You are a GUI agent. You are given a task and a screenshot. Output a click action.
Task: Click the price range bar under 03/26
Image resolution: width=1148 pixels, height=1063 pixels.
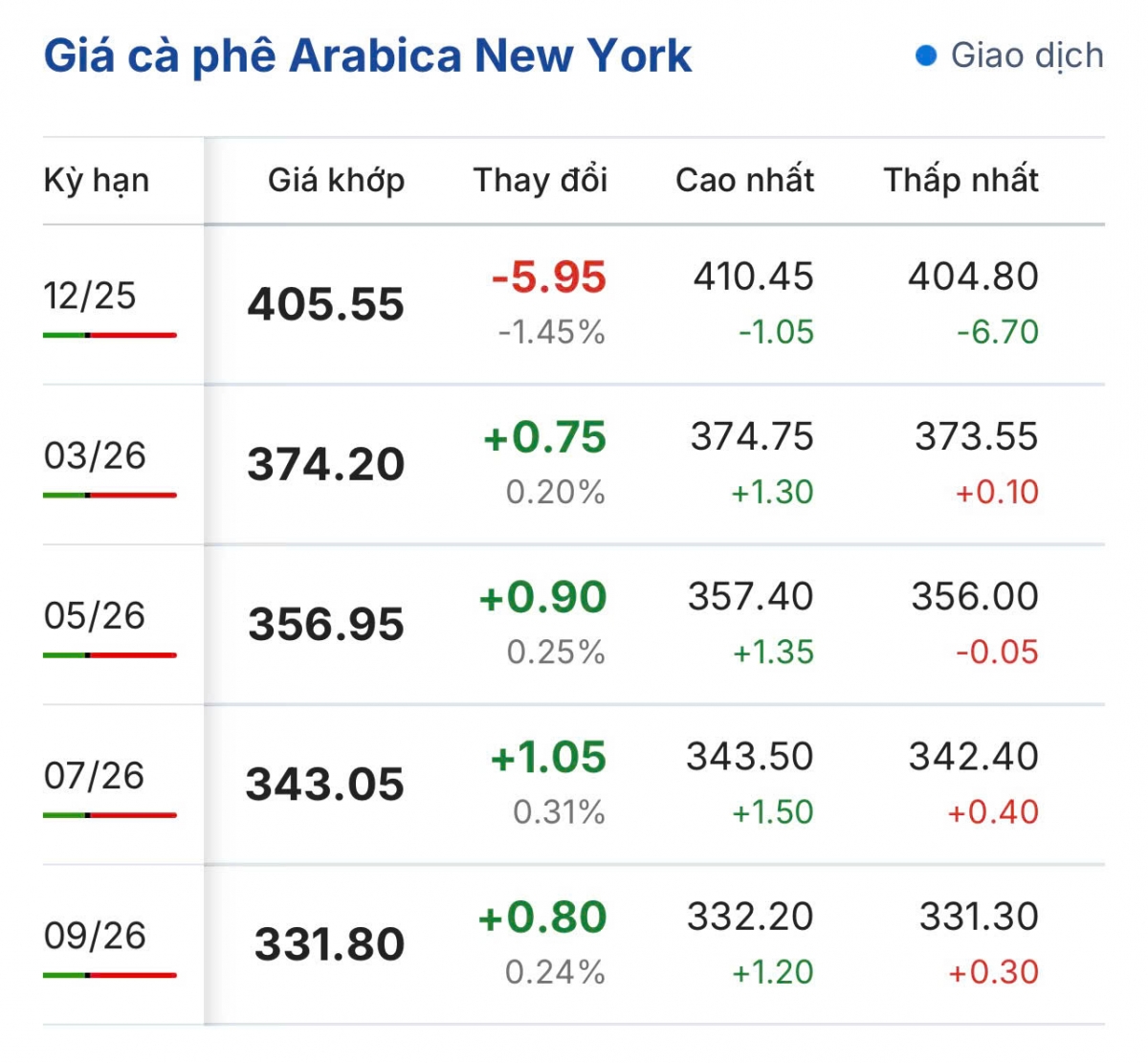110,495
